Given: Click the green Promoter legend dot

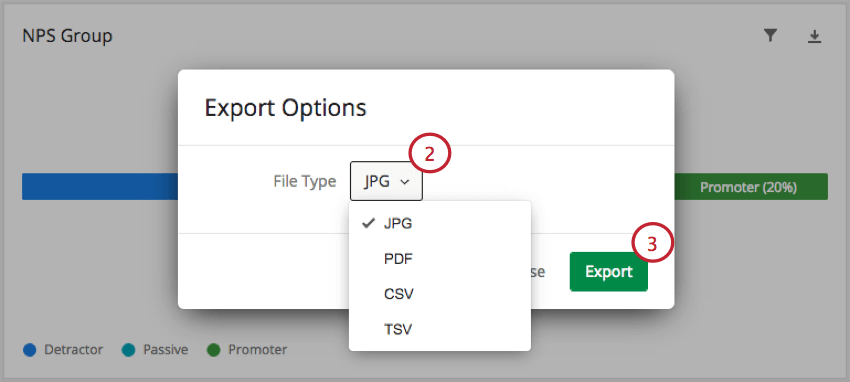Looking at the screenshot, I should 214,350.
